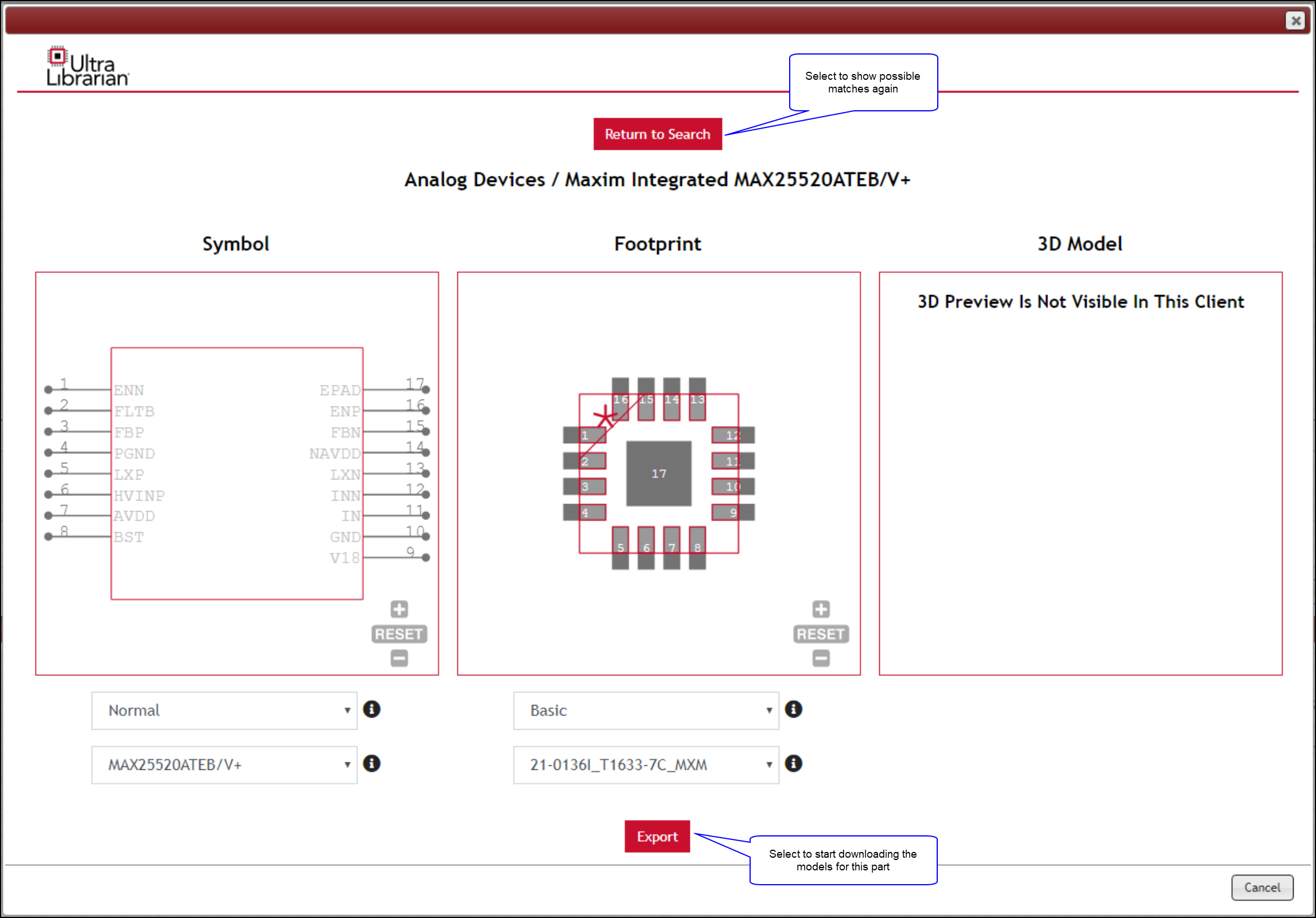This screenshot has width=1316, height=918.
Task: Click the center pad 17 in the footprint
Action: (x=658, y=473)
